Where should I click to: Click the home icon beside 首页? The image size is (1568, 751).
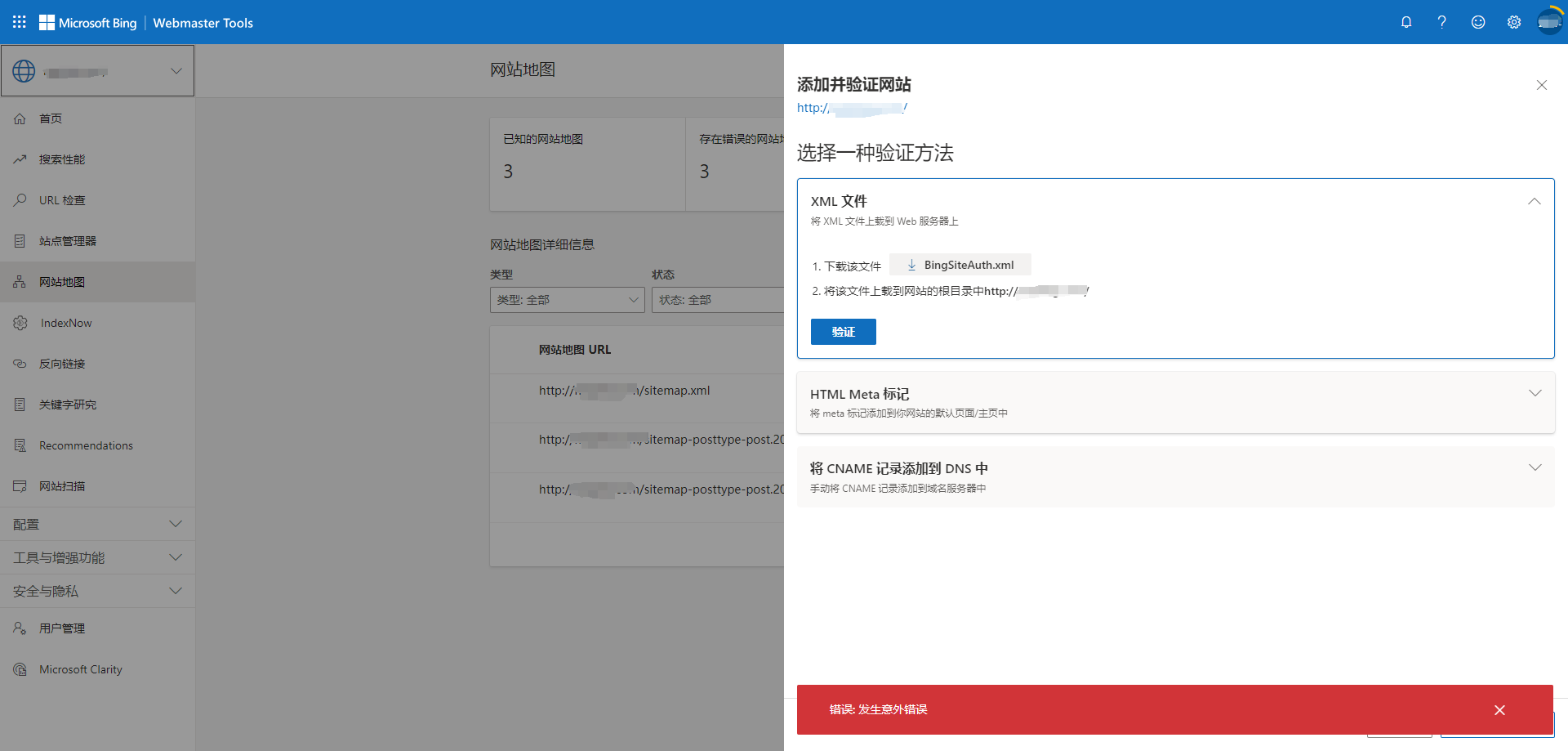[20, 118]
